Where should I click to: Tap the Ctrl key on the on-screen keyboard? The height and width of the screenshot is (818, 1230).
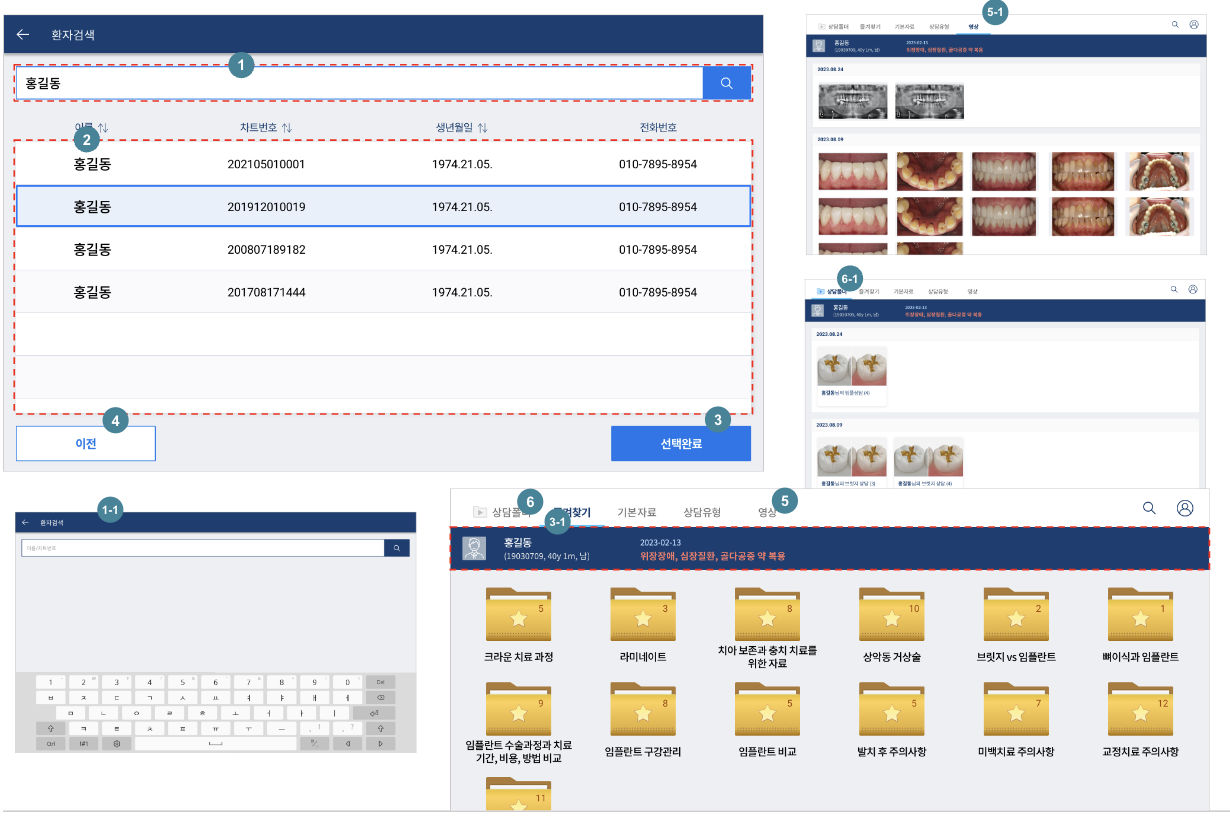click(51, 744)
